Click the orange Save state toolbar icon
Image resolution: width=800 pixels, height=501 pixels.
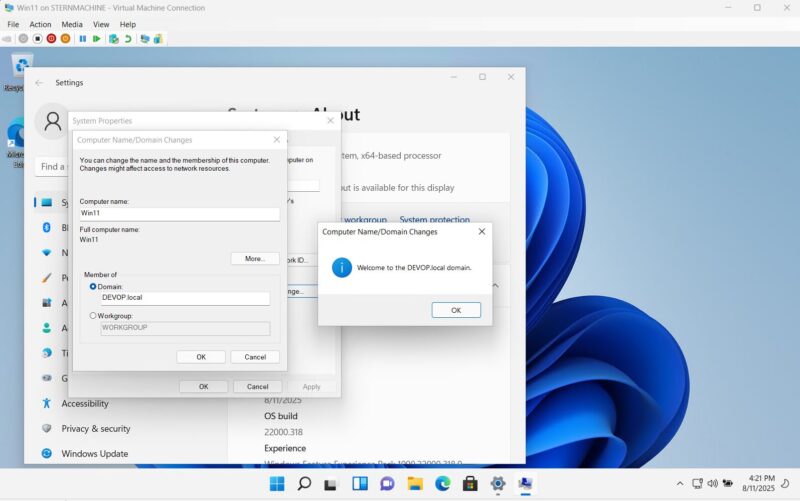(65, 39)
